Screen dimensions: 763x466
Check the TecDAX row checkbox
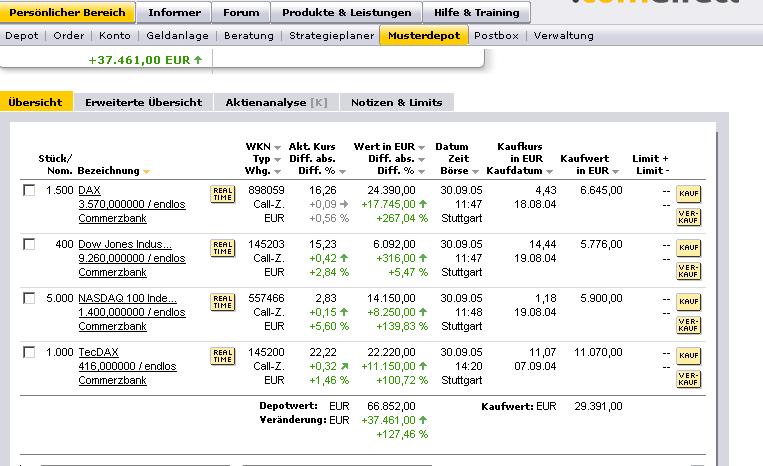pyautogui.click(x=29, y=351)
